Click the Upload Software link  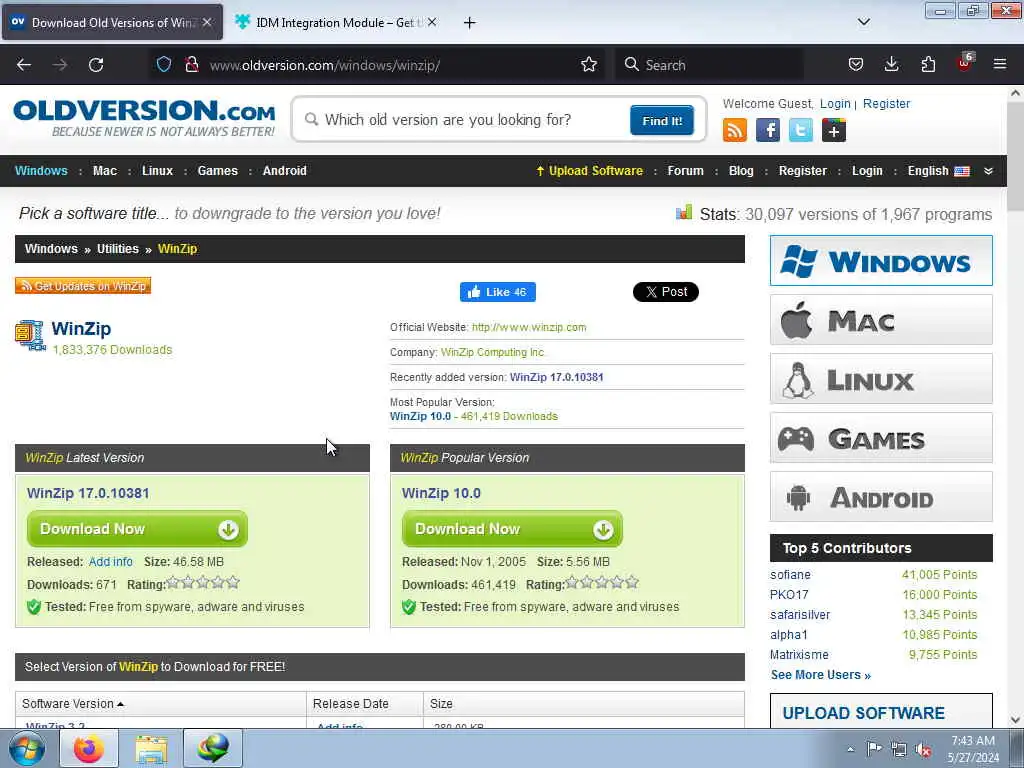[x=590, y=170]
